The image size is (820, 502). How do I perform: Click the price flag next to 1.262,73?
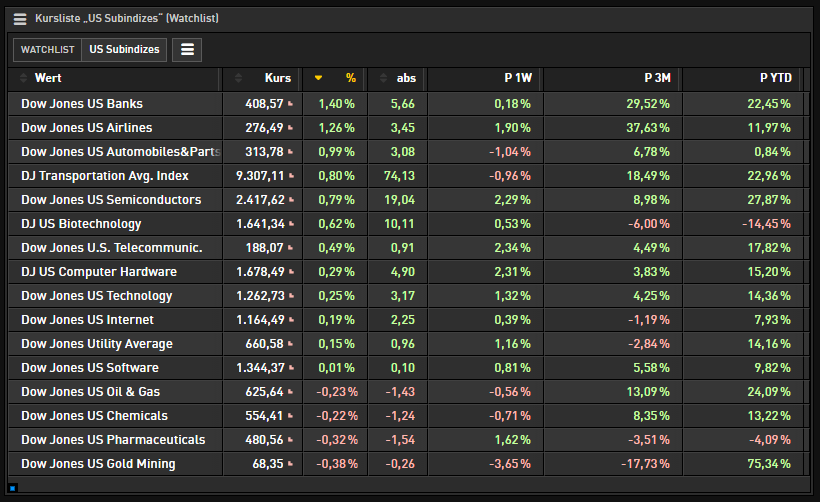click(291, 296)
